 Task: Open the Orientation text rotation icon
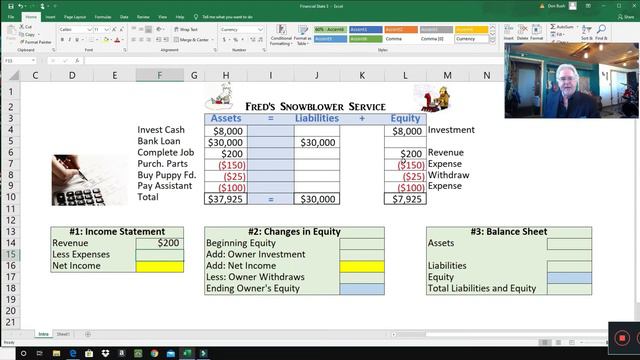point(159,29)
